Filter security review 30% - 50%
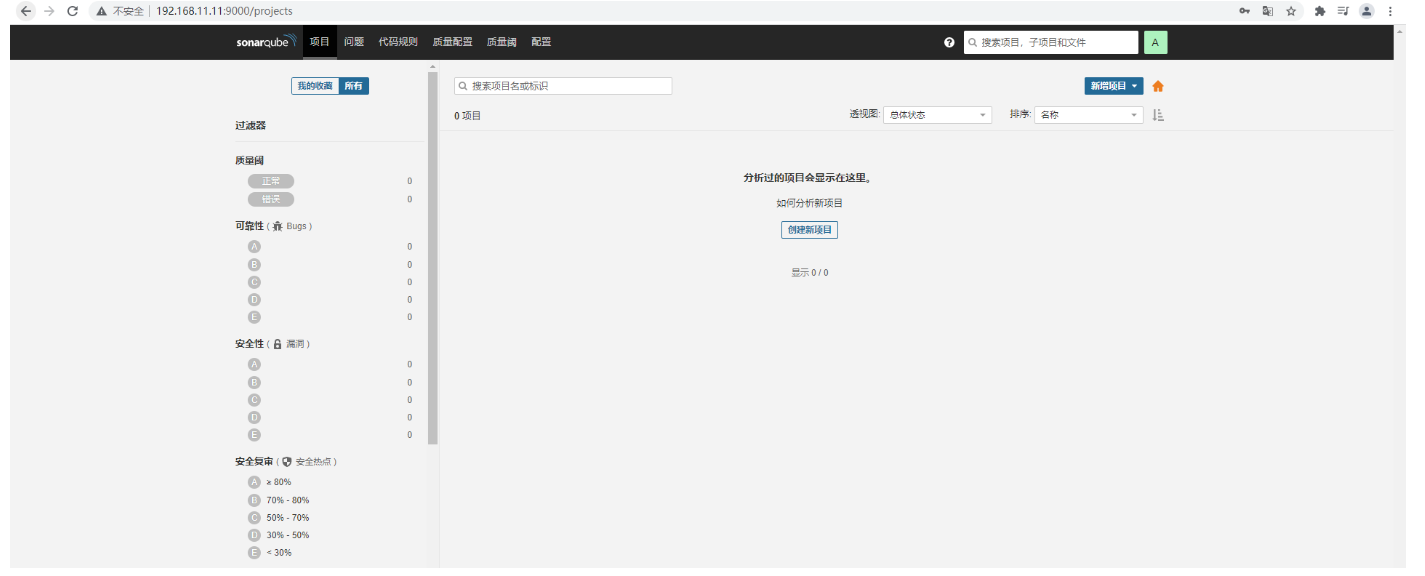This screenshot has width=1425, height=576. tap(279, 535)
